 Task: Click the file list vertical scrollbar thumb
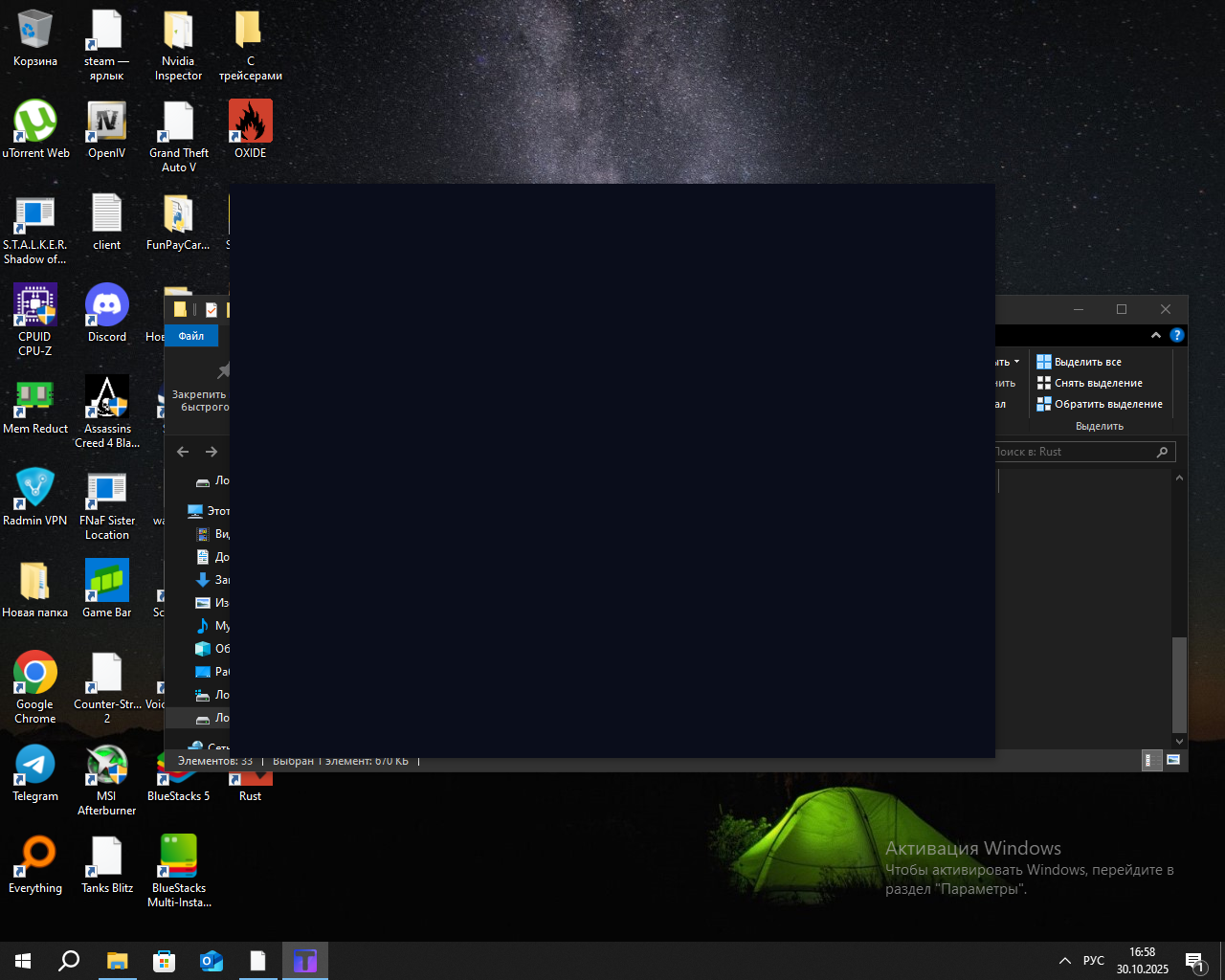(x=1179, y=683)
